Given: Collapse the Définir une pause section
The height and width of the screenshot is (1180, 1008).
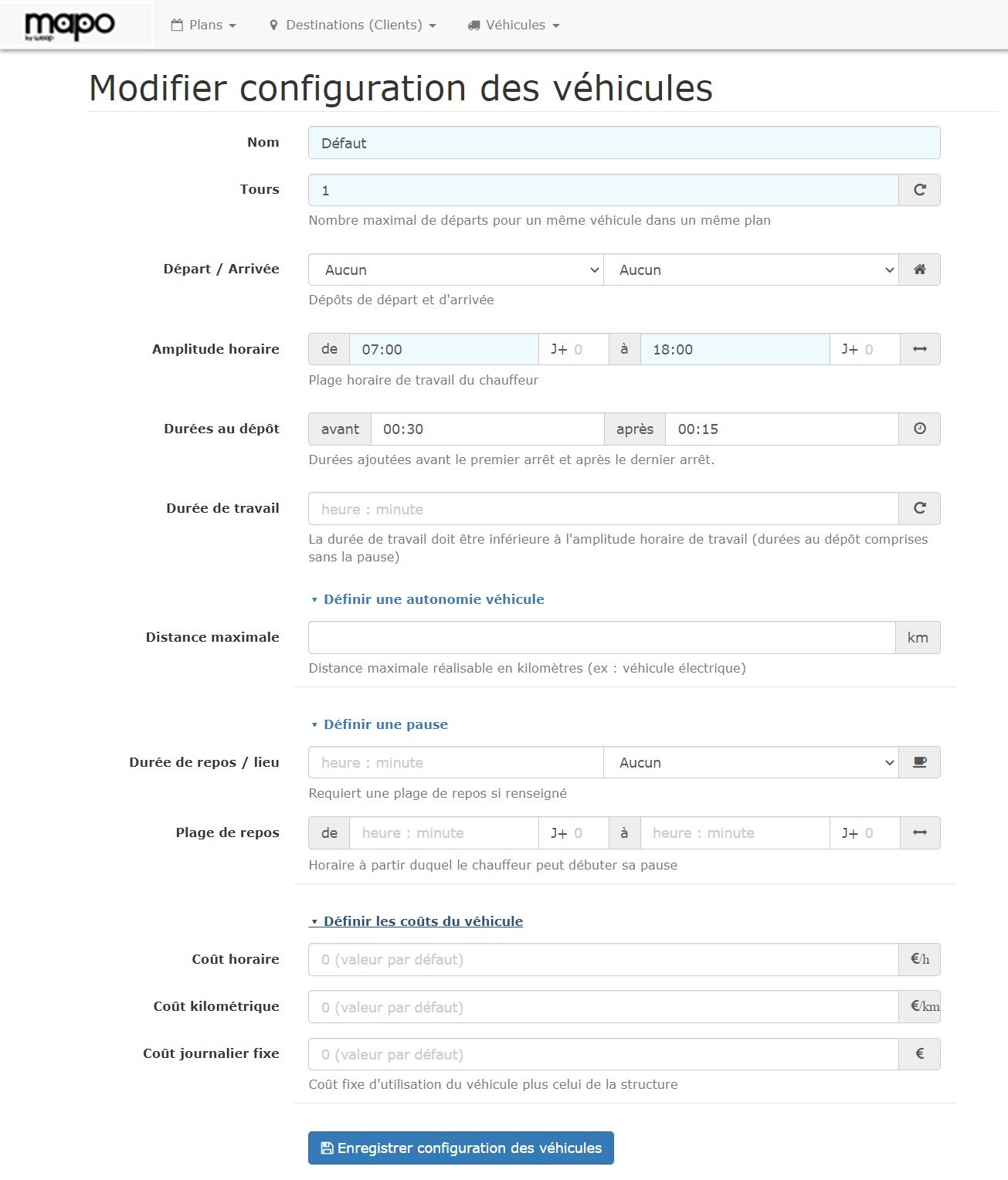Looking at the screenshot, I should tap(385, 724).
